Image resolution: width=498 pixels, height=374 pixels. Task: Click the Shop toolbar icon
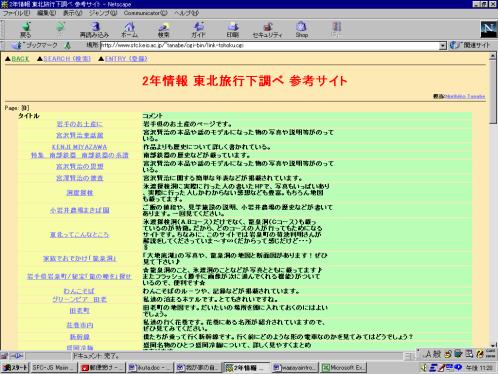click(301, 29)
